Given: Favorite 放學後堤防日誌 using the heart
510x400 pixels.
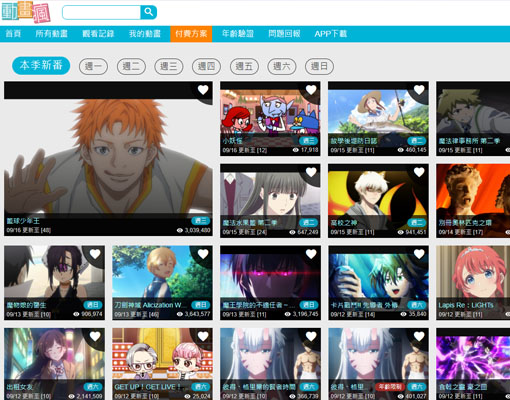Looking at the screenshot, I should tap(419, 90).
